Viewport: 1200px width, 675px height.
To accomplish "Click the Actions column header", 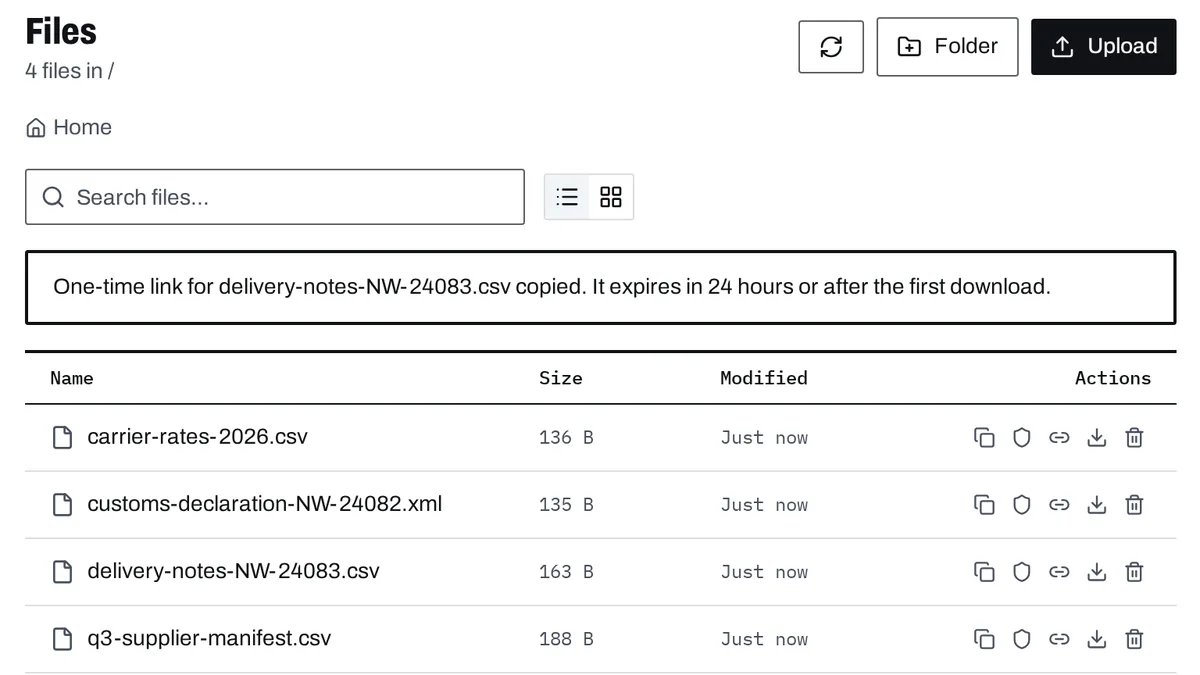I will tap(1113, 378).
